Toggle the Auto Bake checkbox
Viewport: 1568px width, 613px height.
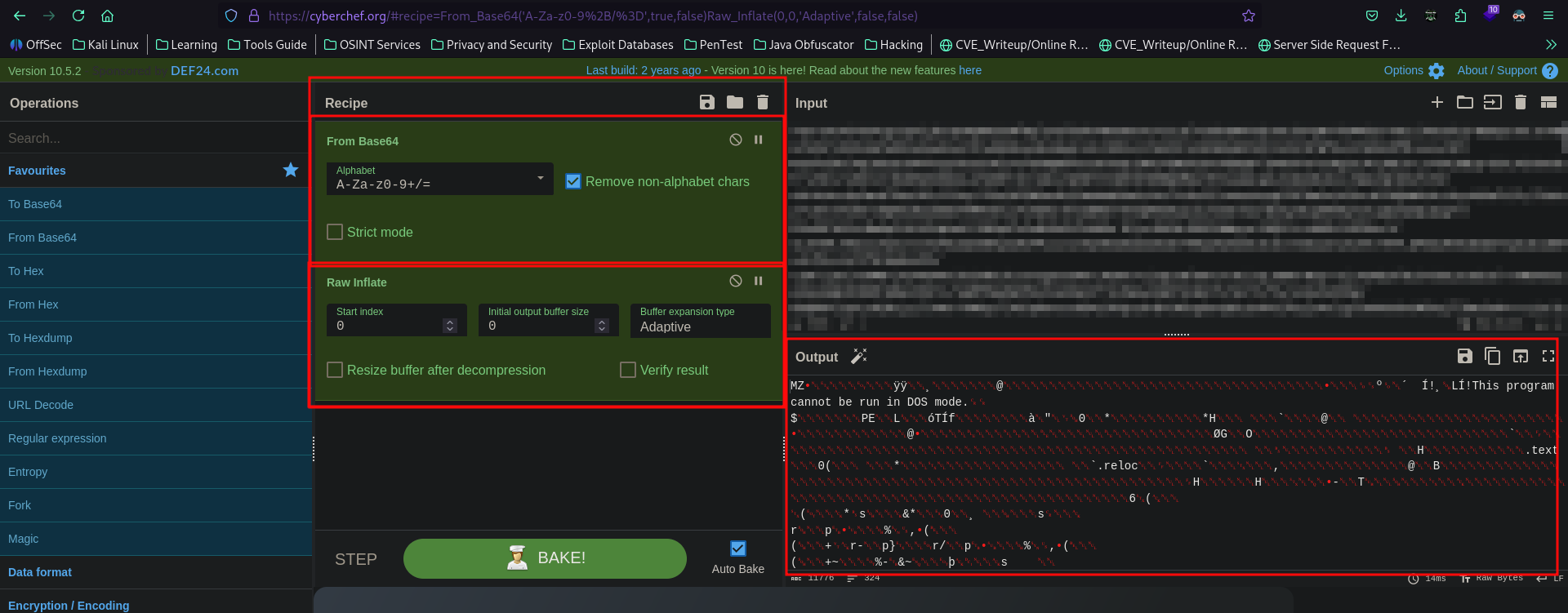738,549
